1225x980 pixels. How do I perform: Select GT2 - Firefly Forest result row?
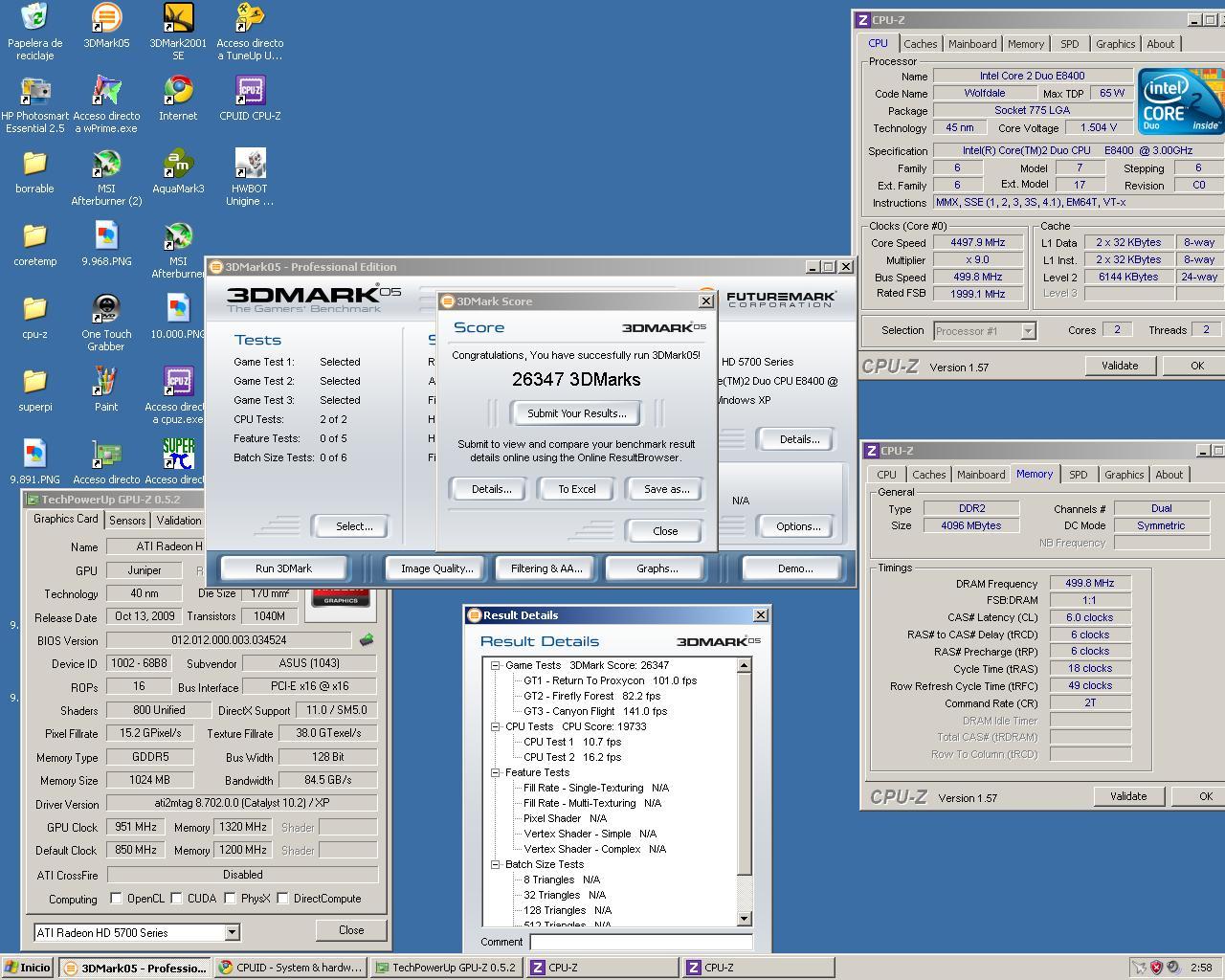tap(591, 696)
